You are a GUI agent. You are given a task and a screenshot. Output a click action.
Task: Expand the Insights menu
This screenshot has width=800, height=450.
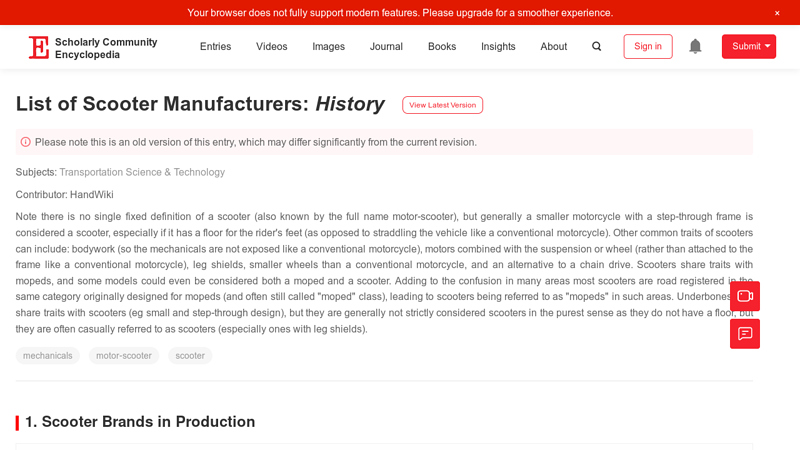[498, 47]
